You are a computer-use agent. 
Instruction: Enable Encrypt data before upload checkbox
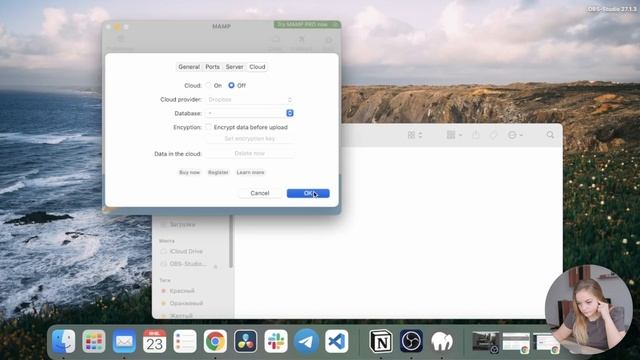click(209, 127)
